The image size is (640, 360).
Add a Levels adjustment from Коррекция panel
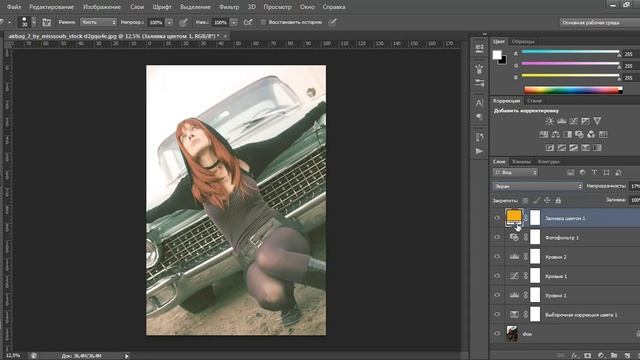click(562, 121)
